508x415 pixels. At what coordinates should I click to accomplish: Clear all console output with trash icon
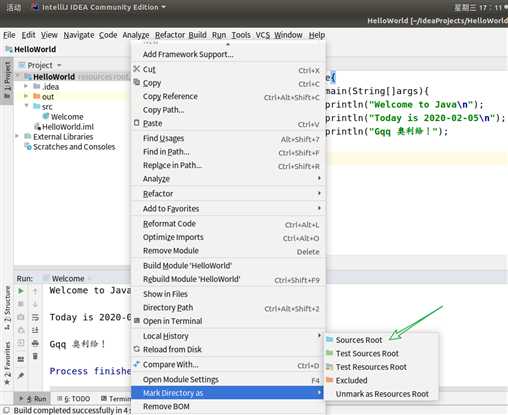(35, 356)
